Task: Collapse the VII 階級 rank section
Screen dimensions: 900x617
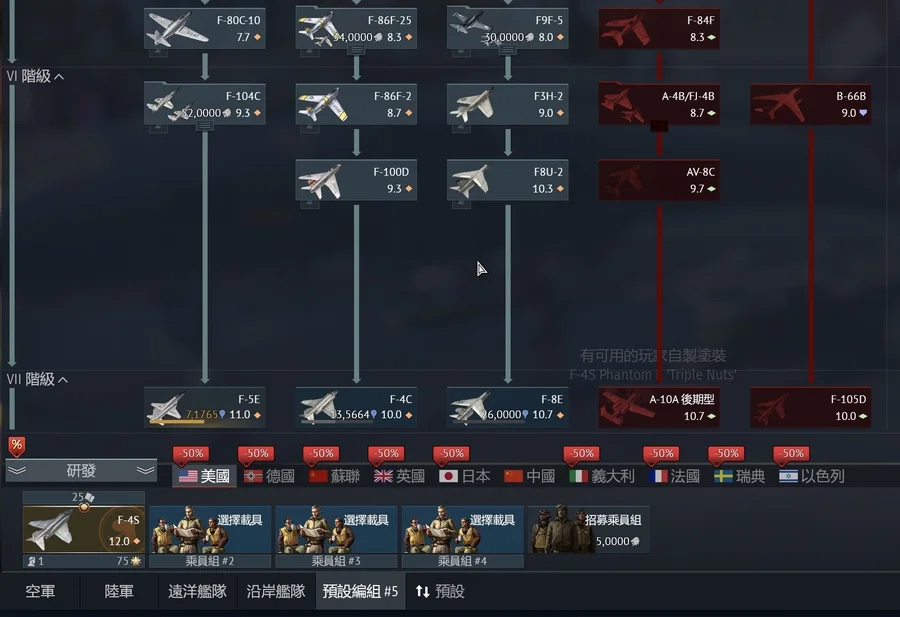Action: point(37,379)
